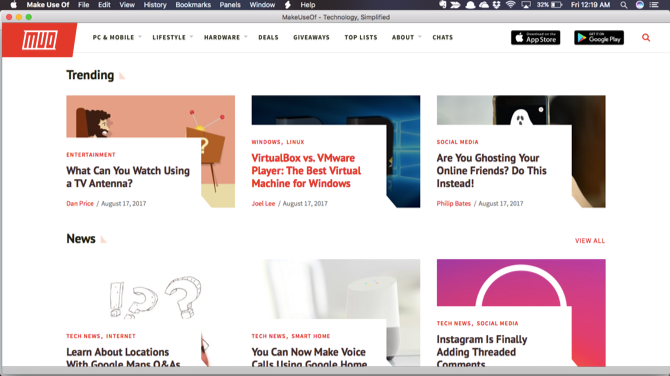Open article What Can You Watch Using a TV Antenna

point(128,177)
